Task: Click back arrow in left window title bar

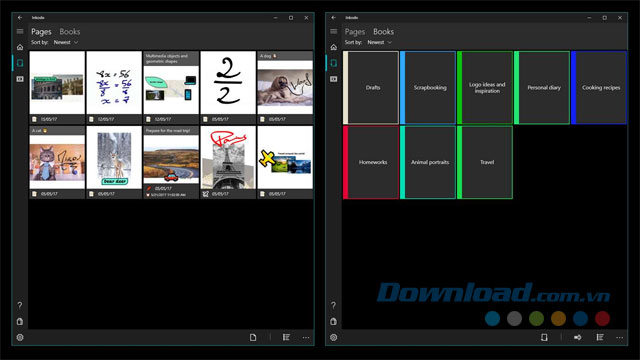Action: click(20, 18)
